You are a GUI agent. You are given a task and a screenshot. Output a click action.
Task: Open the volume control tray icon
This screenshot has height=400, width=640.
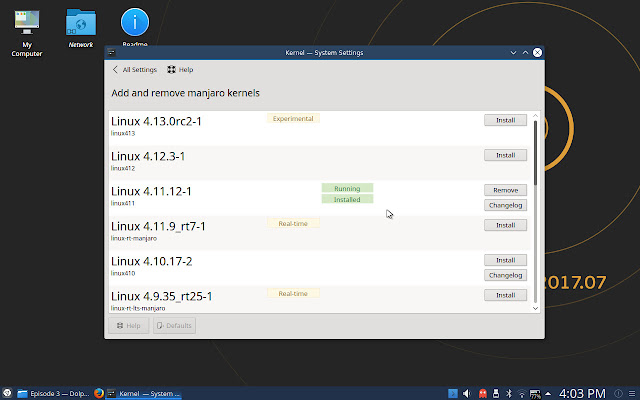click(467, 393)
